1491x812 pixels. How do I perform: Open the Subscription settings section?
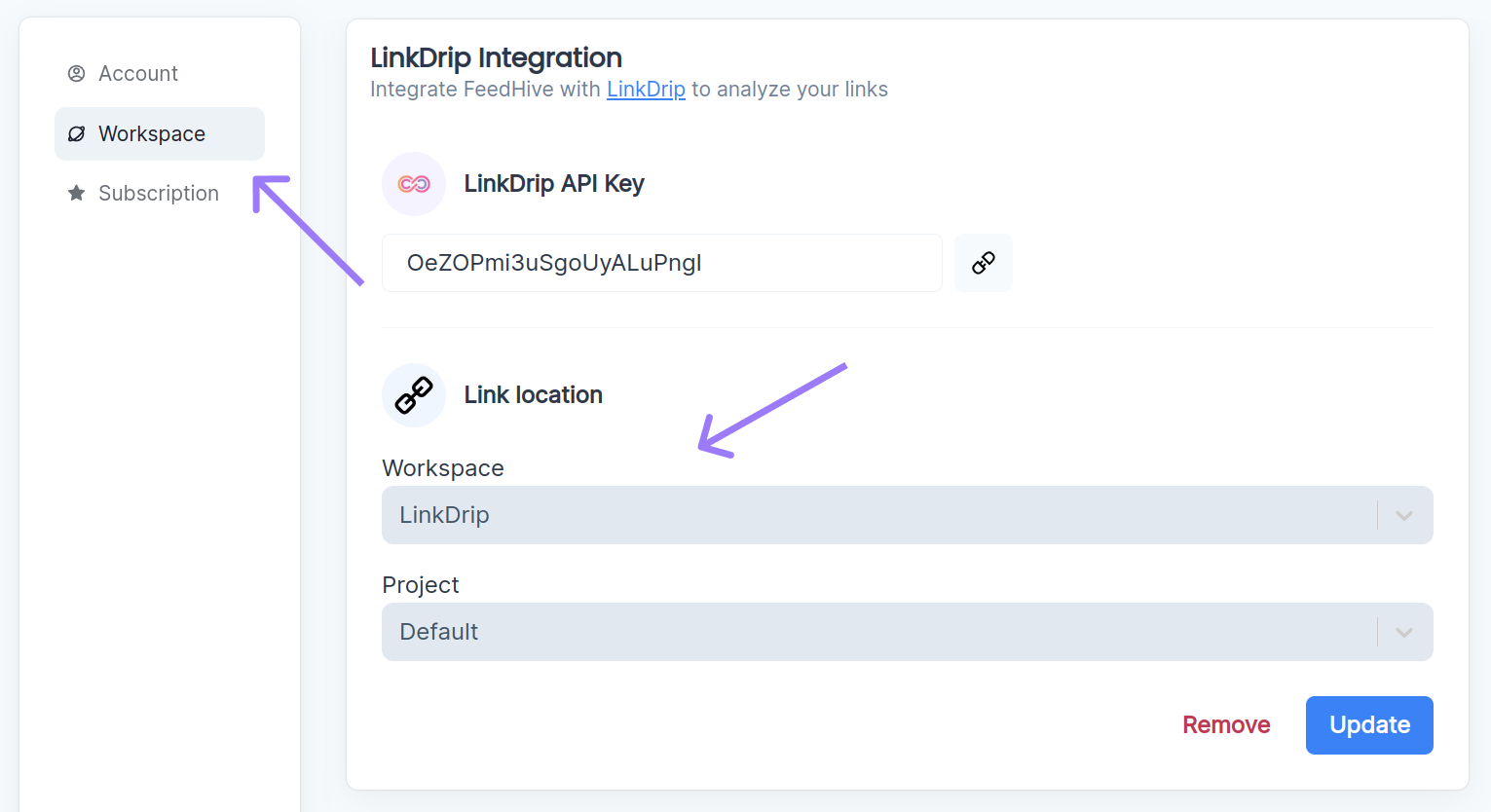158,193
